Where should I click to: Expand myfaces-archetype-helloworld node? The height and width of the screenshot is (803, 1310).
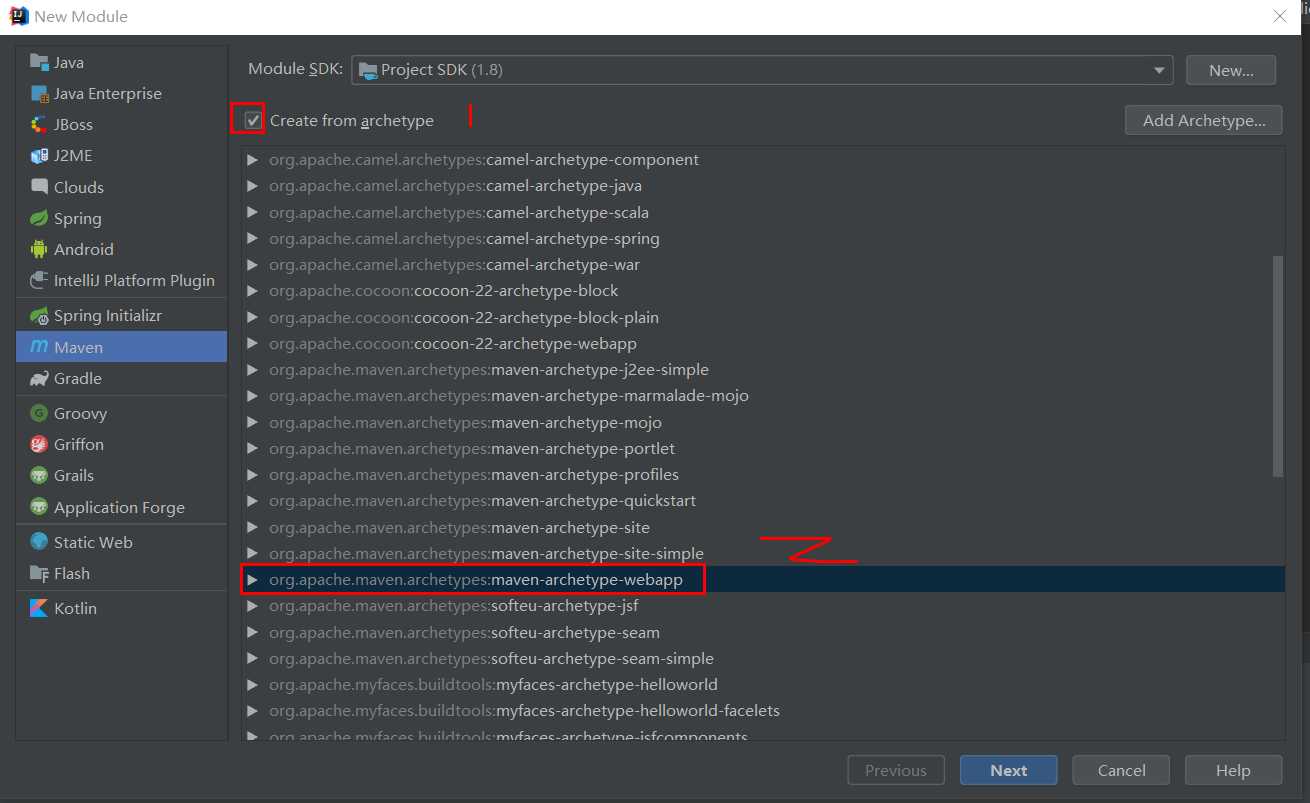253,685
